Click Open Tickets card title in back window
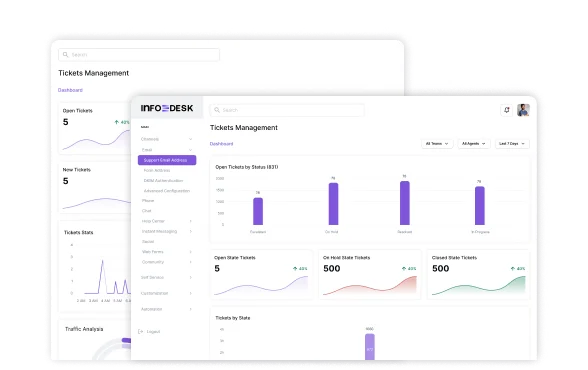 78,111
